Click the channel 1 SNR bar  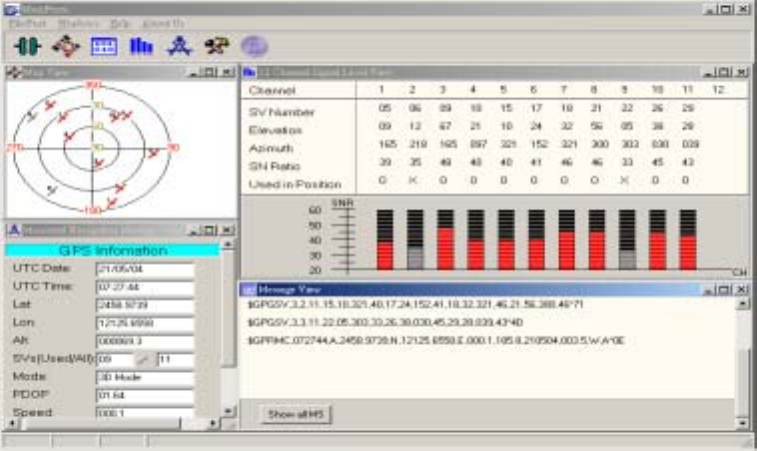tap(385, 240)
